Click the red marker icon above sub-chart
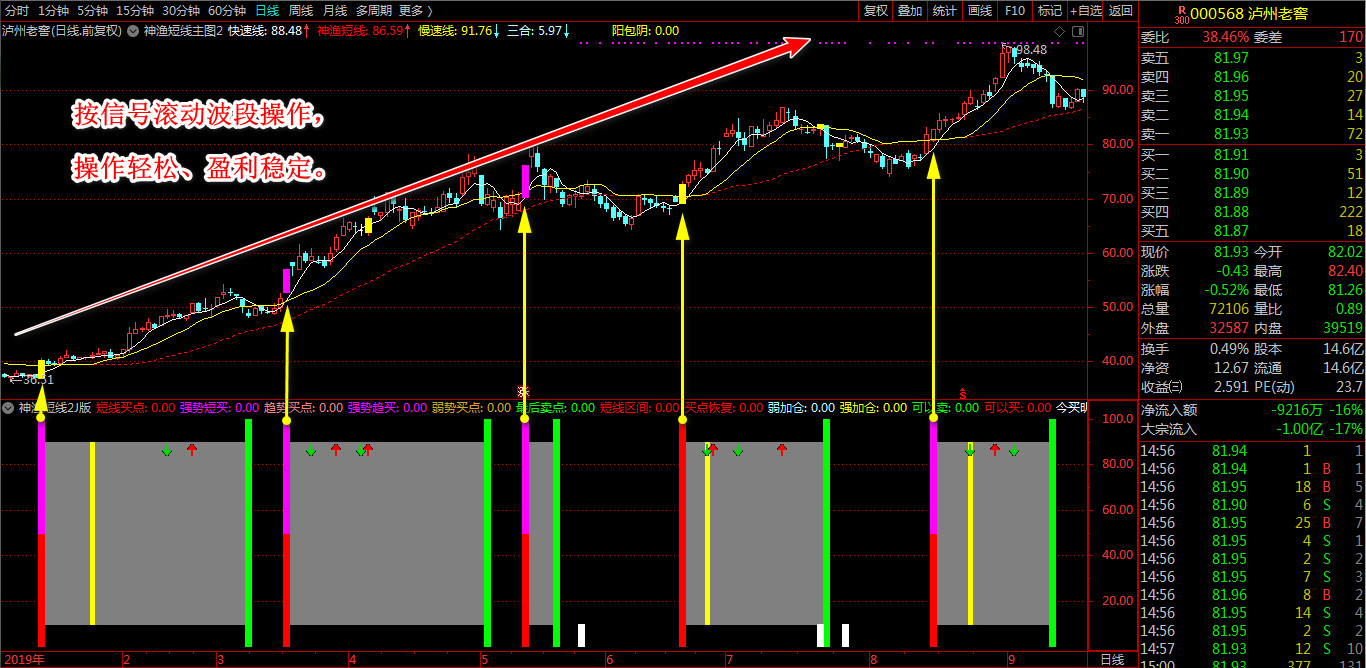 tap(962, 393)
